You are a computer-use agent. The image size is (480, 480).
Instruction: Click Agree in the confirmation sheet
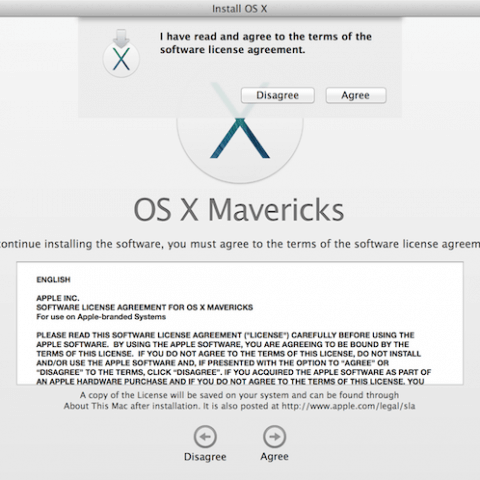[356, 95]
